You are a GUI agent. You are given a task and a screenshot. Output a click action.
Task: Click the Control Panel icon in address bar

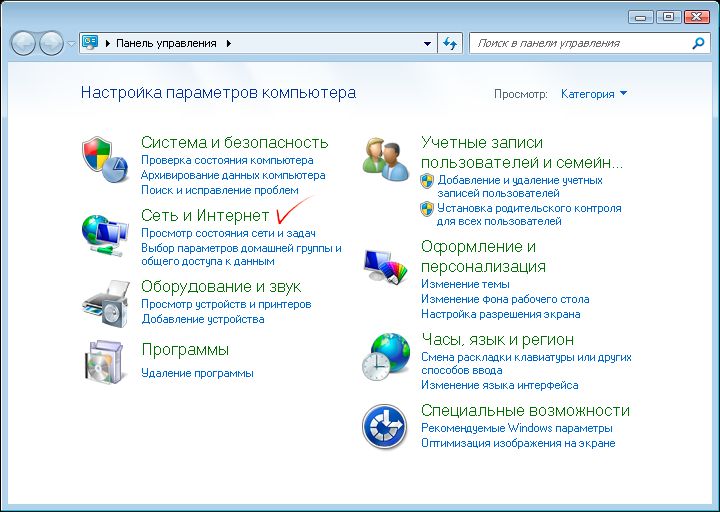(90, 43)
